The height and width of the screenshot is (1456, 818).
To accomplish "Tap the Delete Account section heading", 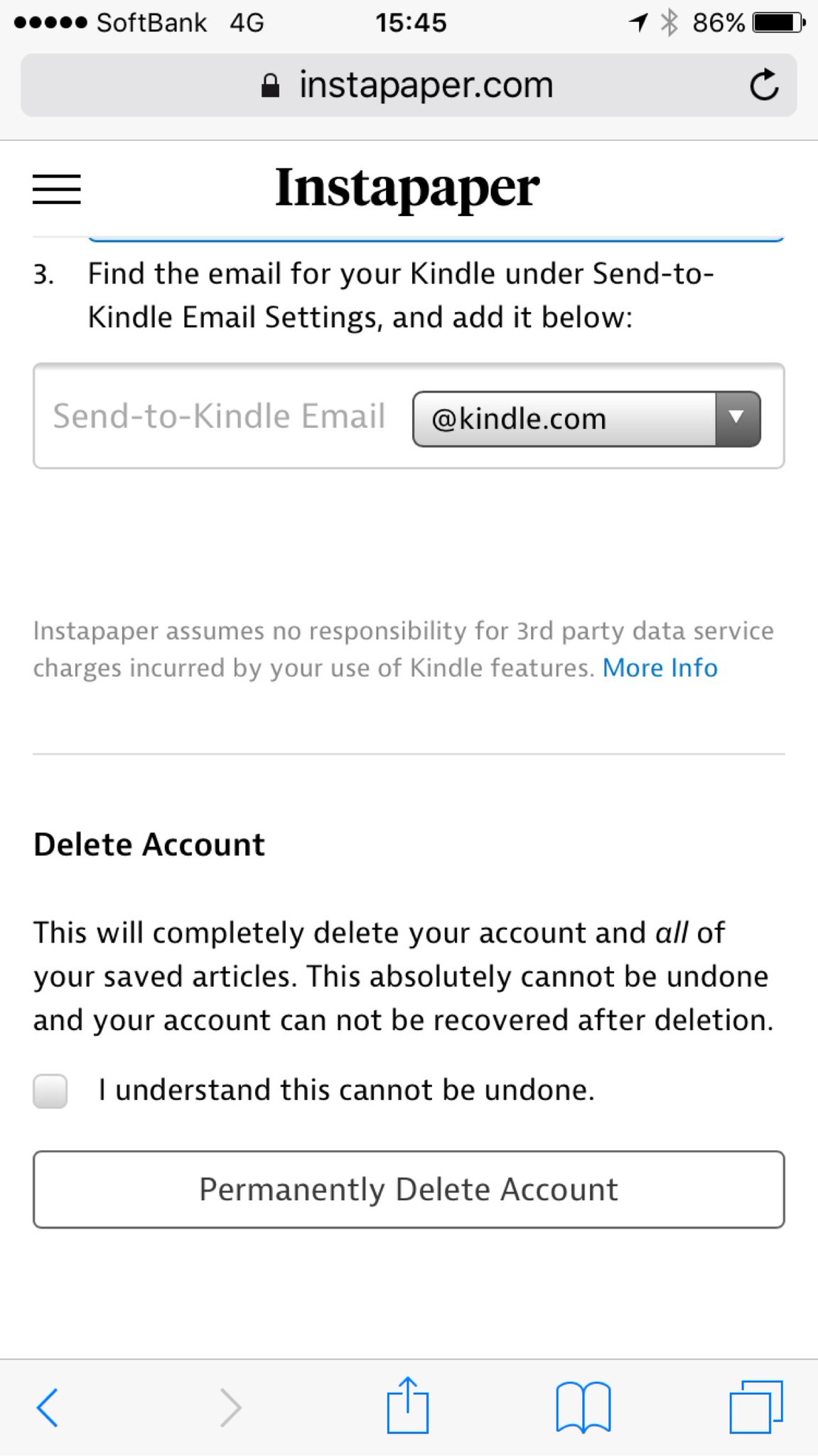I will (x=149, y=845).
